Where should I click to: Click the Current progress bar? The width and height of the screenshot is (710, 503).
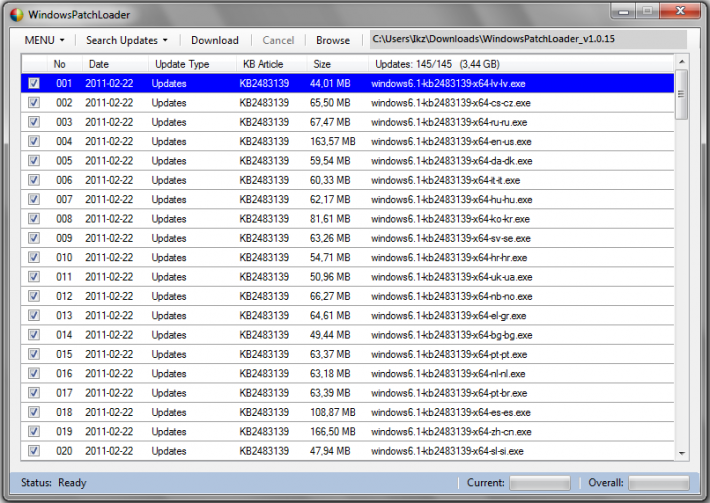tap(540, 483)
